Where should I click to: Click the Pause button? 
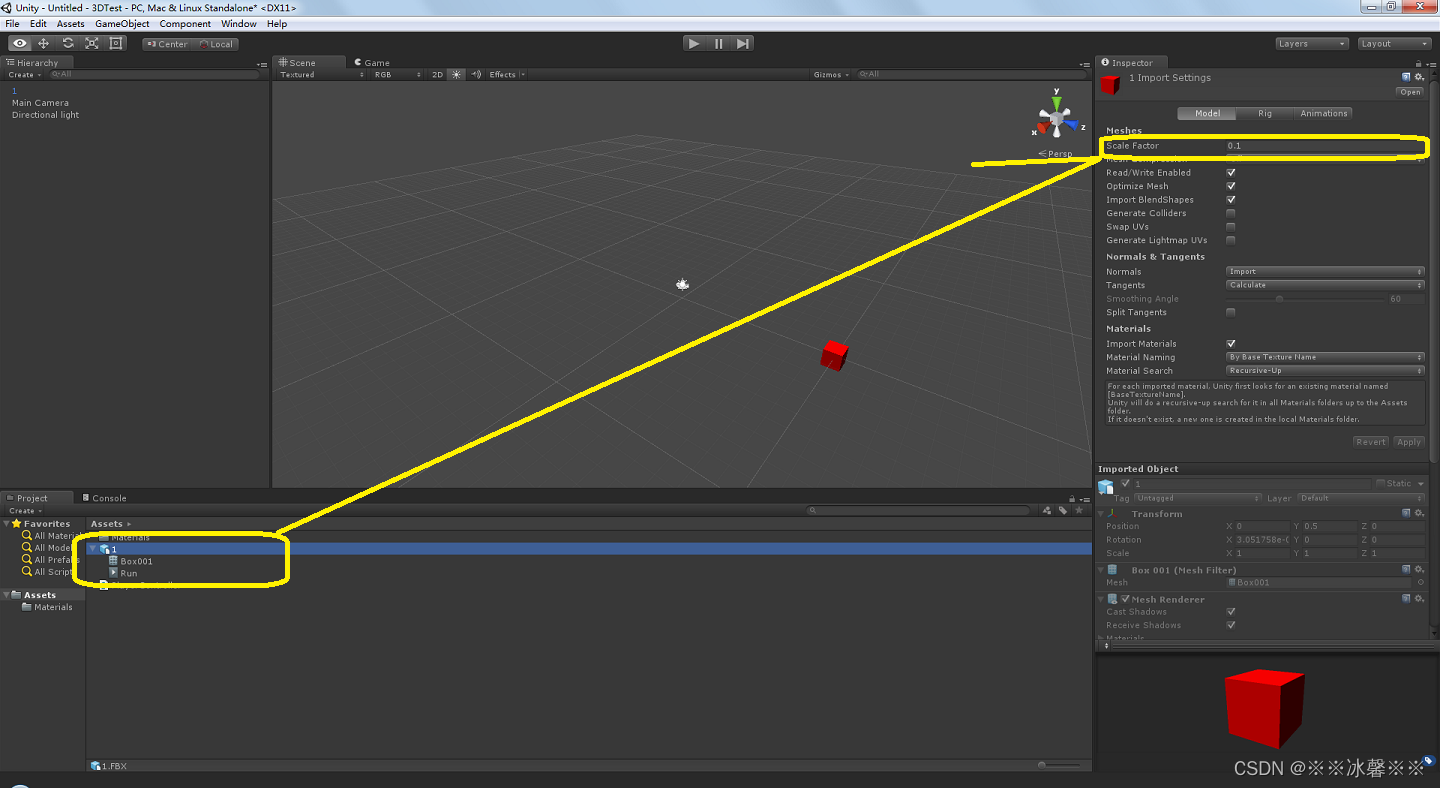(x=718, y=43)
